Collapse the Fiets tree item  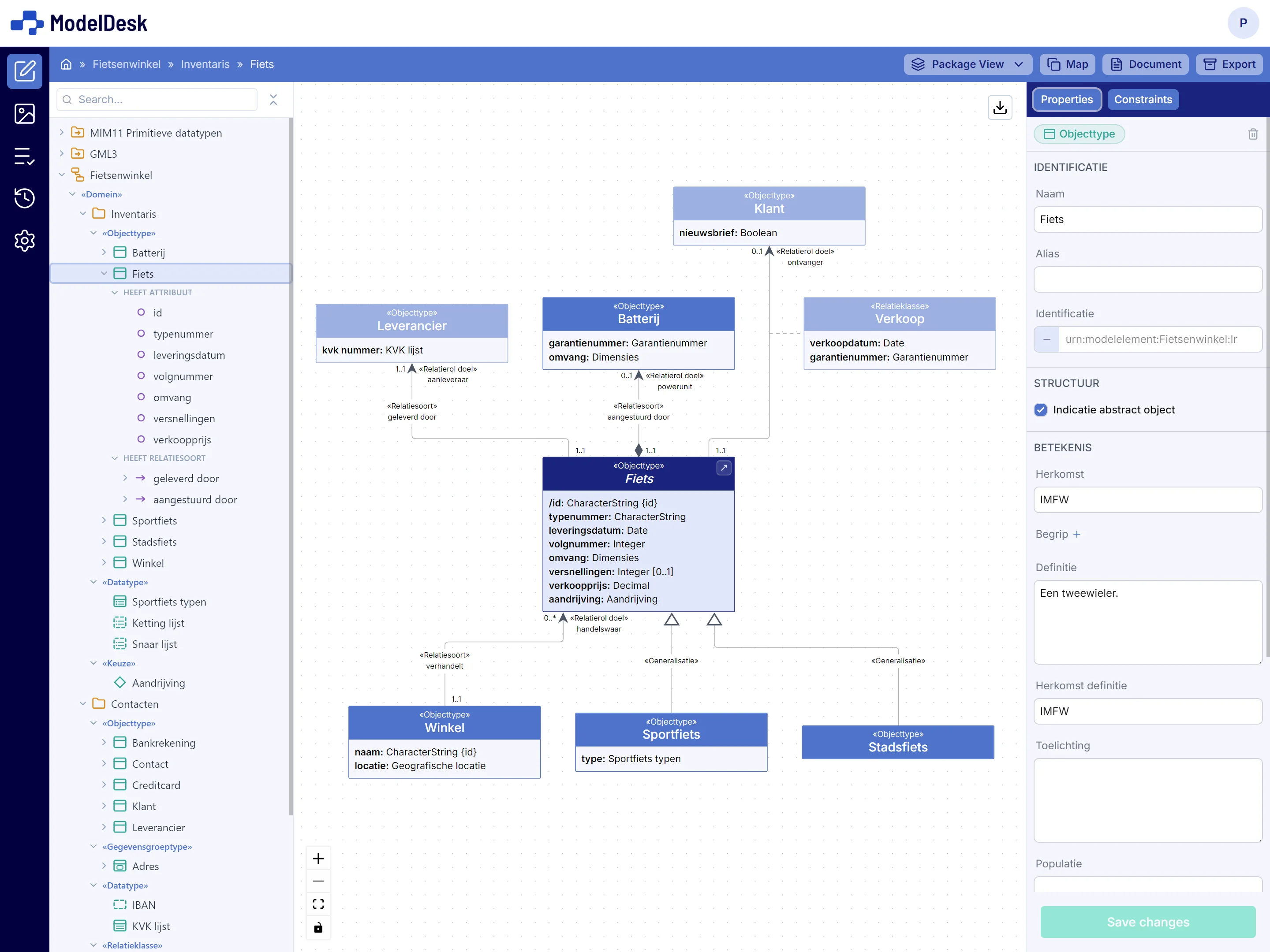coord(104,273)
